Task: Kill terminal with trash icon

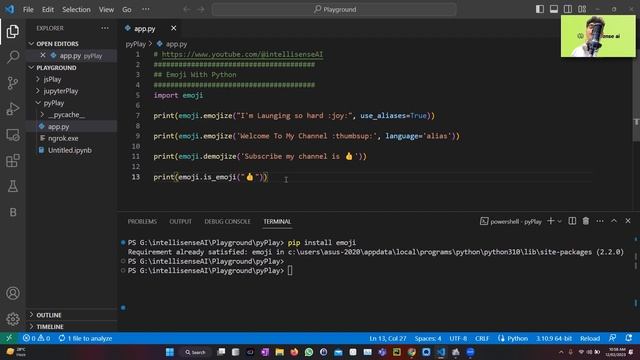Action: 586,221
